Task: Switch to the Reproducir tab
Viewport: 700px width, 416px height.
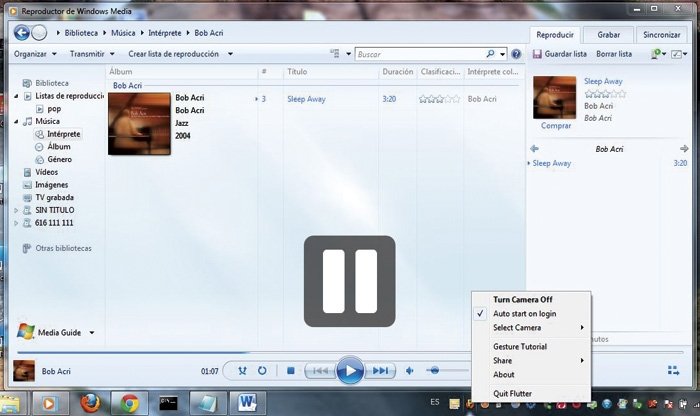Action: pos(555,35)
